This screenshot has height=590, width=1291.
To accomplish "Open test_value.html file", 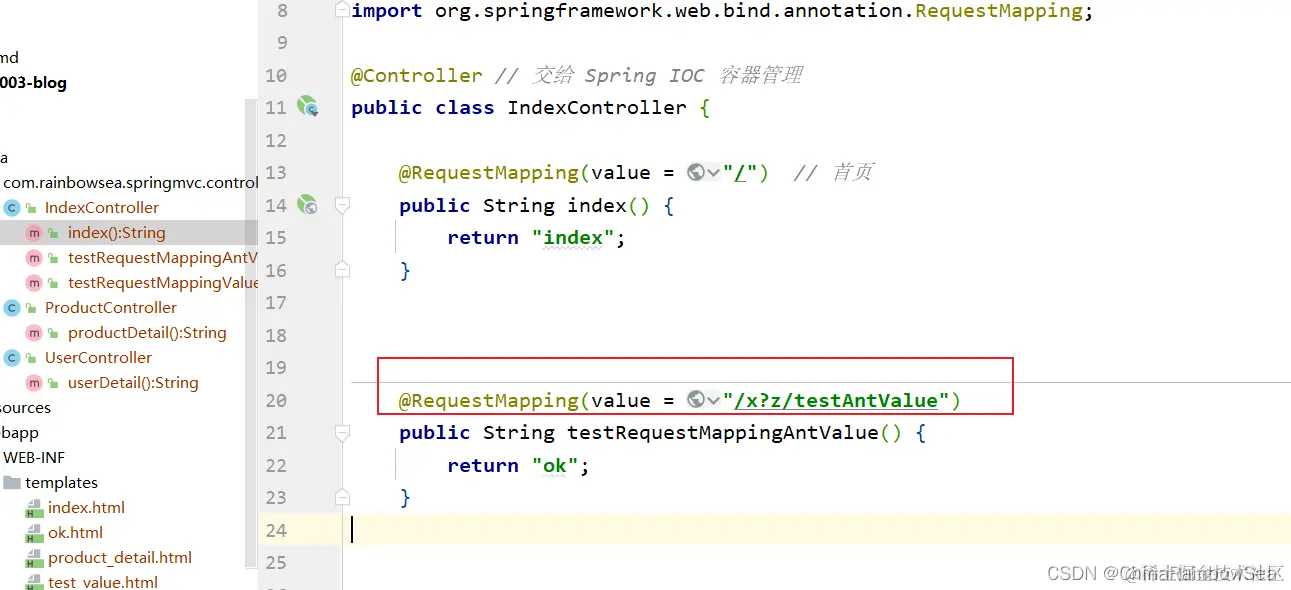I will [103, 581].
